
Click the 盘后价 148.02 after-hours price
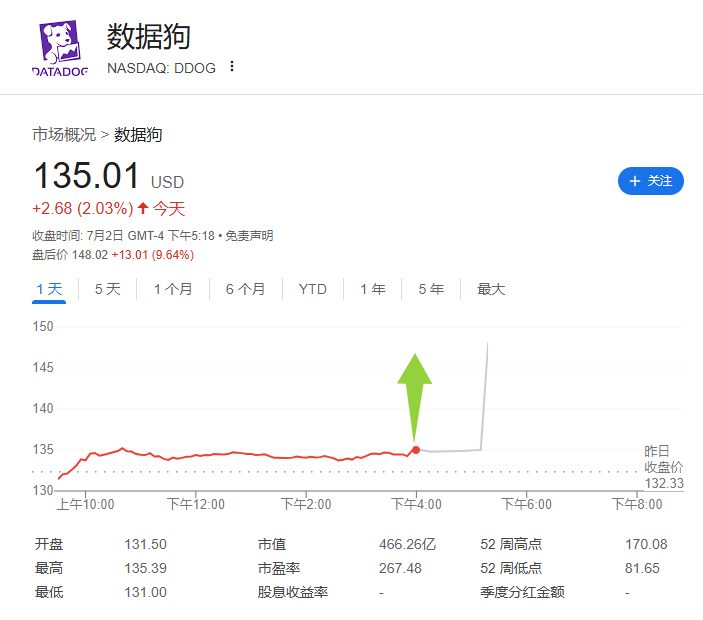tap(70, 255)
